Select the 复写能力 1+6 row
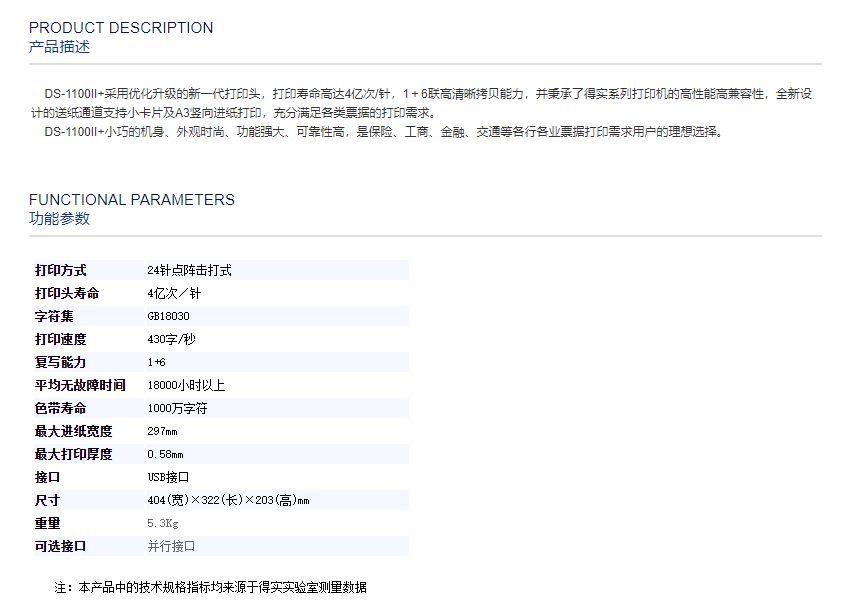This screenshot has height=611, width=862. [x=200, y=361]
